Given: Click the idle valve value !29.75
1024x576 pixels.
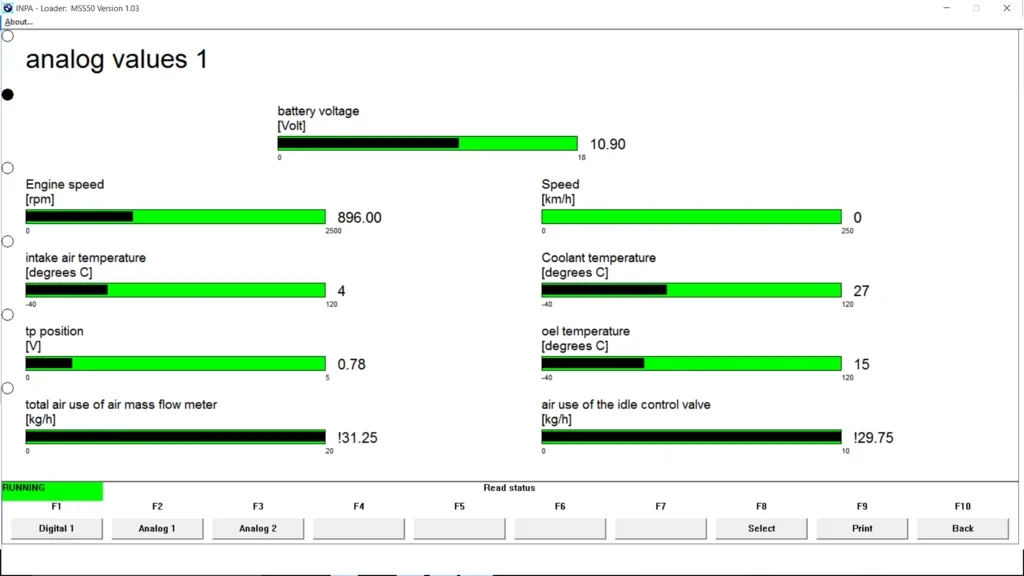Looking at the screenshot, I should [873, 438].
